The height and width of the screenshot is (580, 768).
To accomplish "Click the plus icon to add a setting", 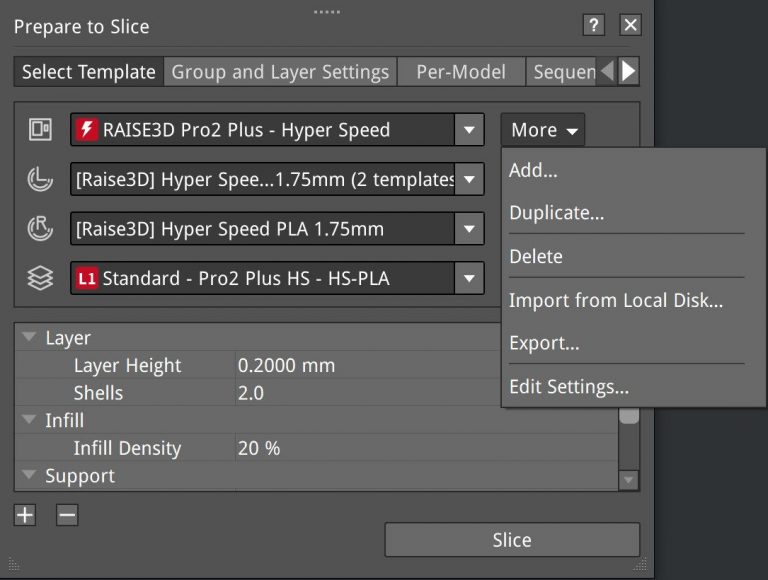I will coord(25,515).
